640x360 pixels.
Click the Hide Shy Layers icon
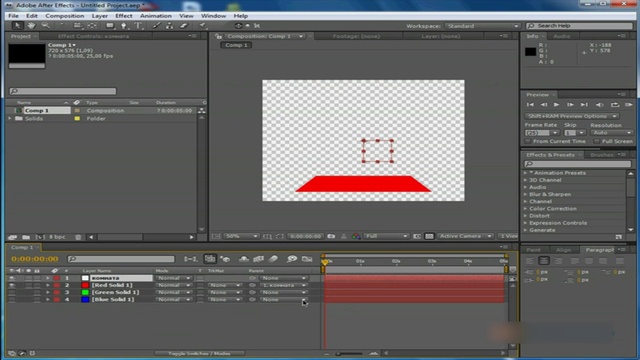(x=244, y=259)
